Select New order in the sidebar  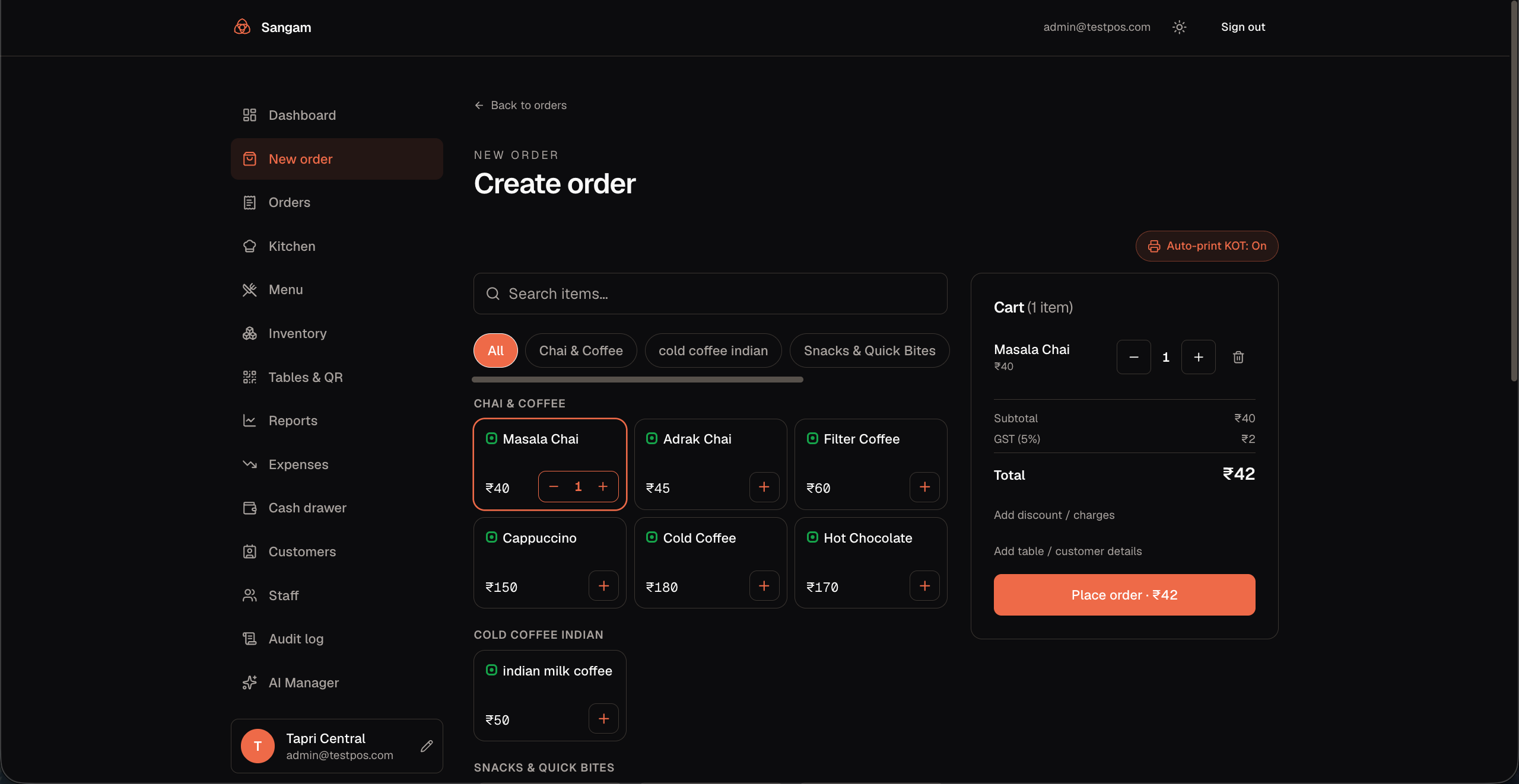tap(336, 159)
